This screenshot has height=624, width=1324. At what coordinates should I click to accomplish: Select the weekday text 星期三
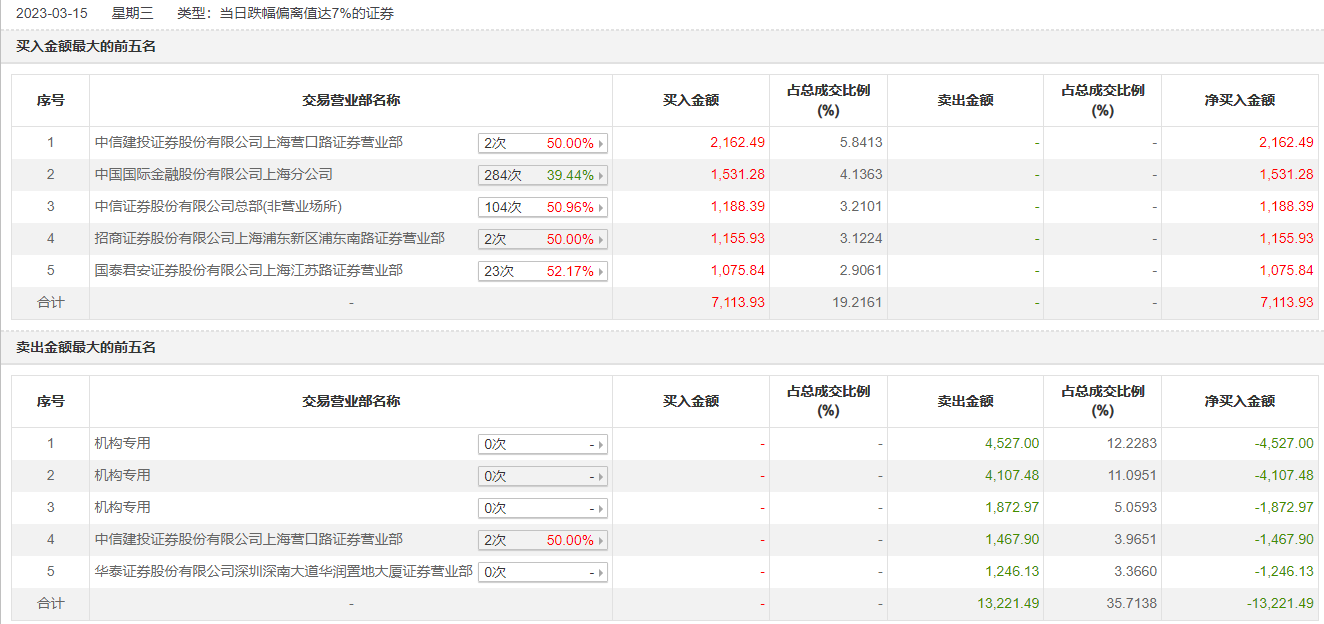point(132,14)
